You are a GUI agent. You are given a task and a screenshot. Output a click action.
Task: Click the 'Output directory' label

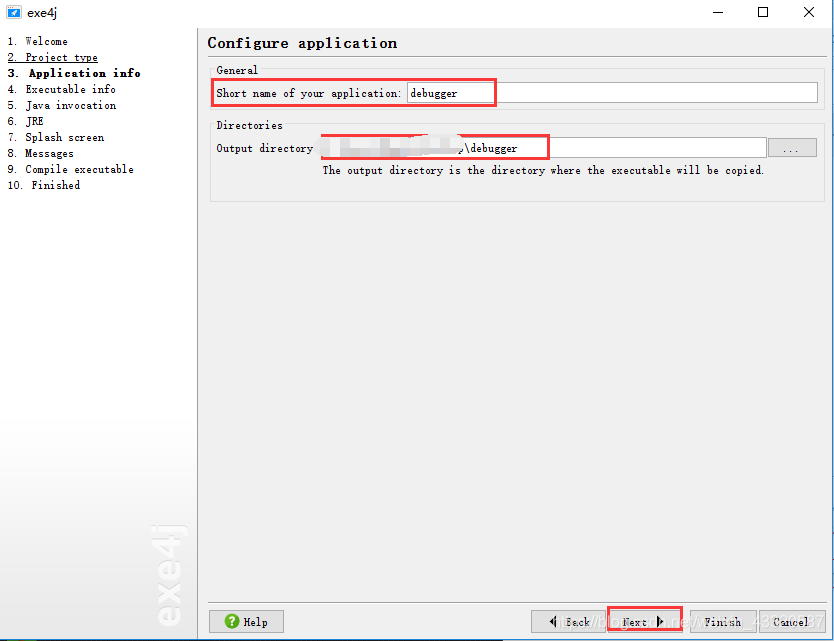(264, 148)
